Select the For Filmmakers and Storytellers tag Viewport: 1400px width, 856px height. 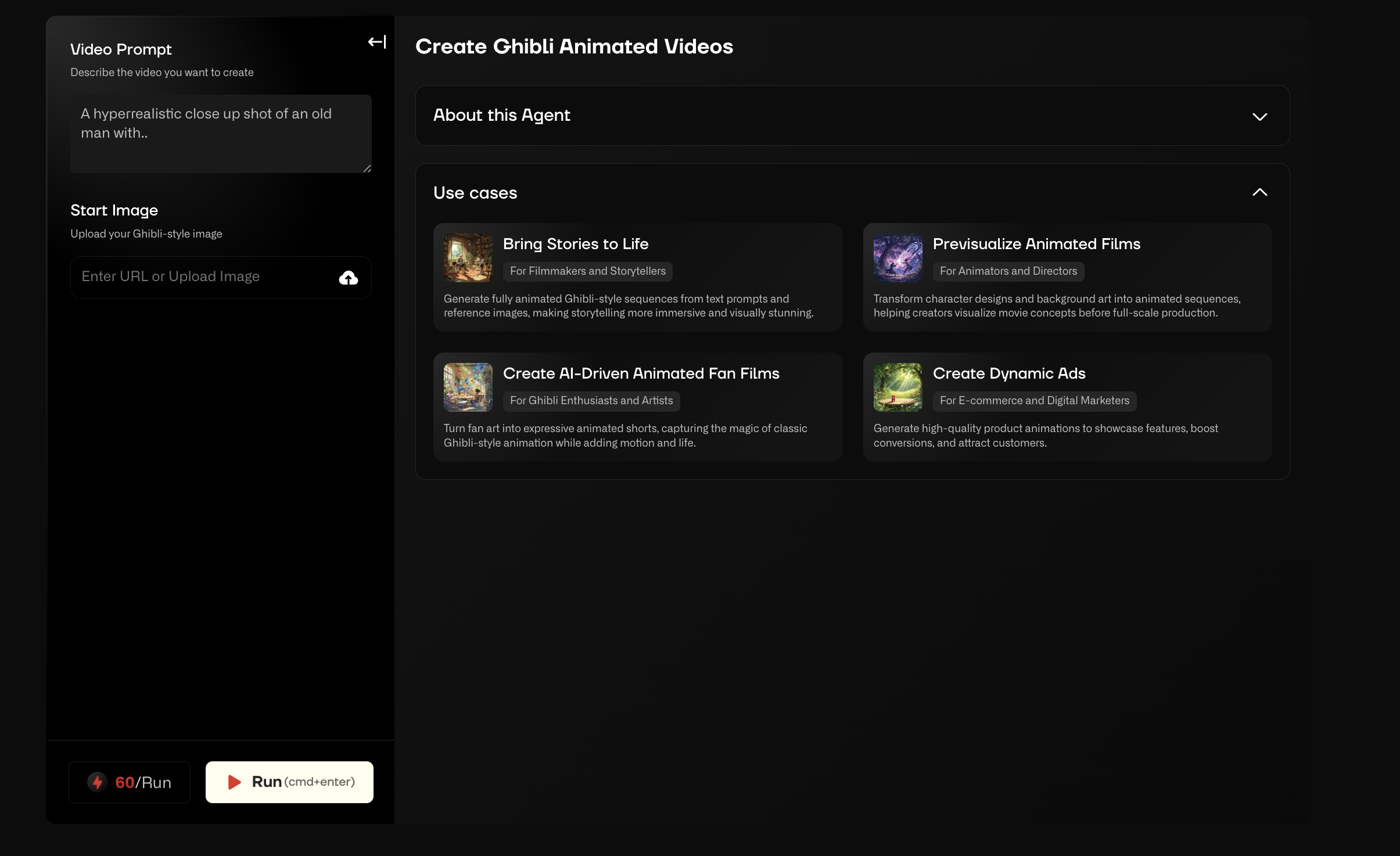pyautogui.click(x=587, y=271)
